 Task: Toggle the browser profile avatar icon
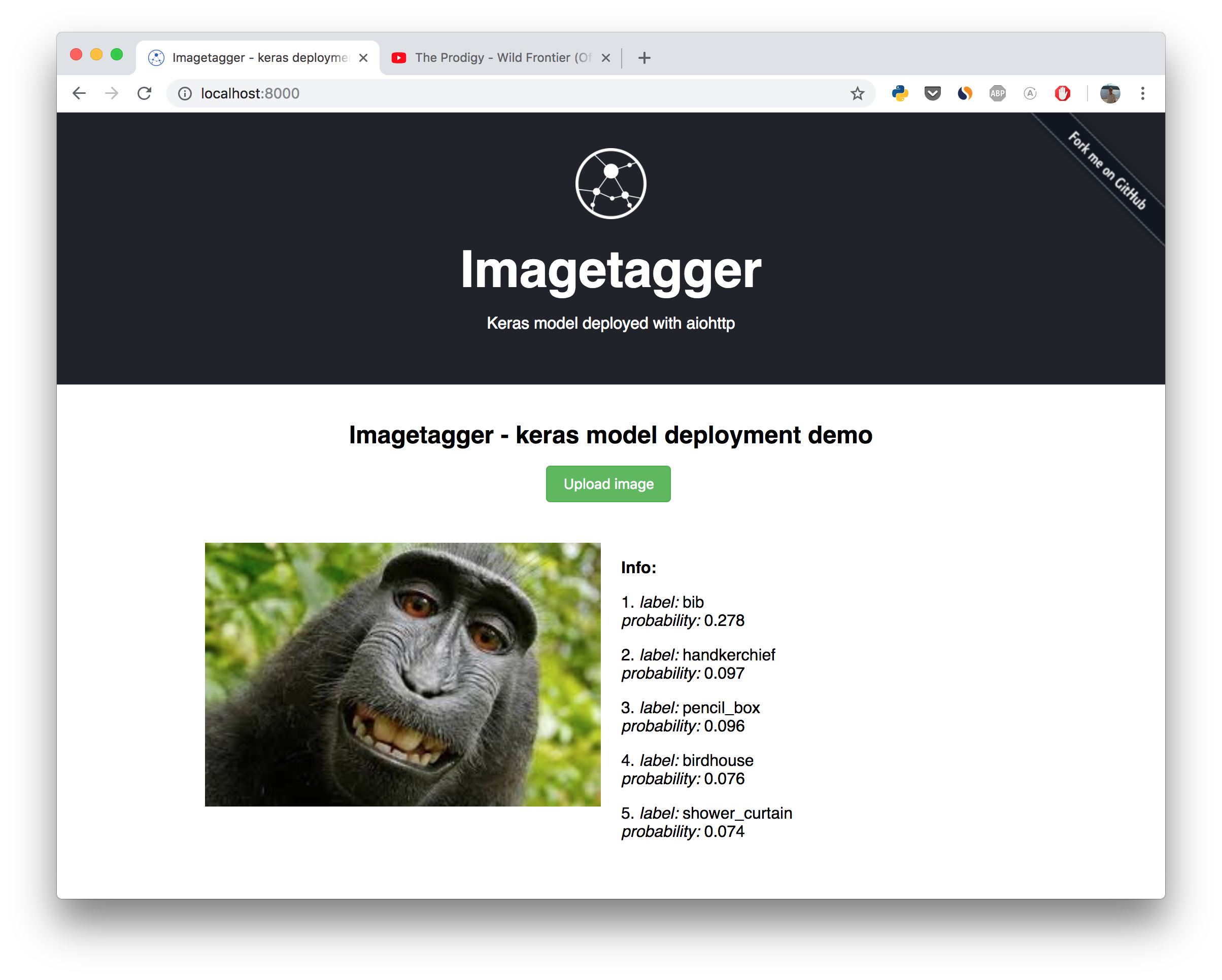coord(1110,93)
